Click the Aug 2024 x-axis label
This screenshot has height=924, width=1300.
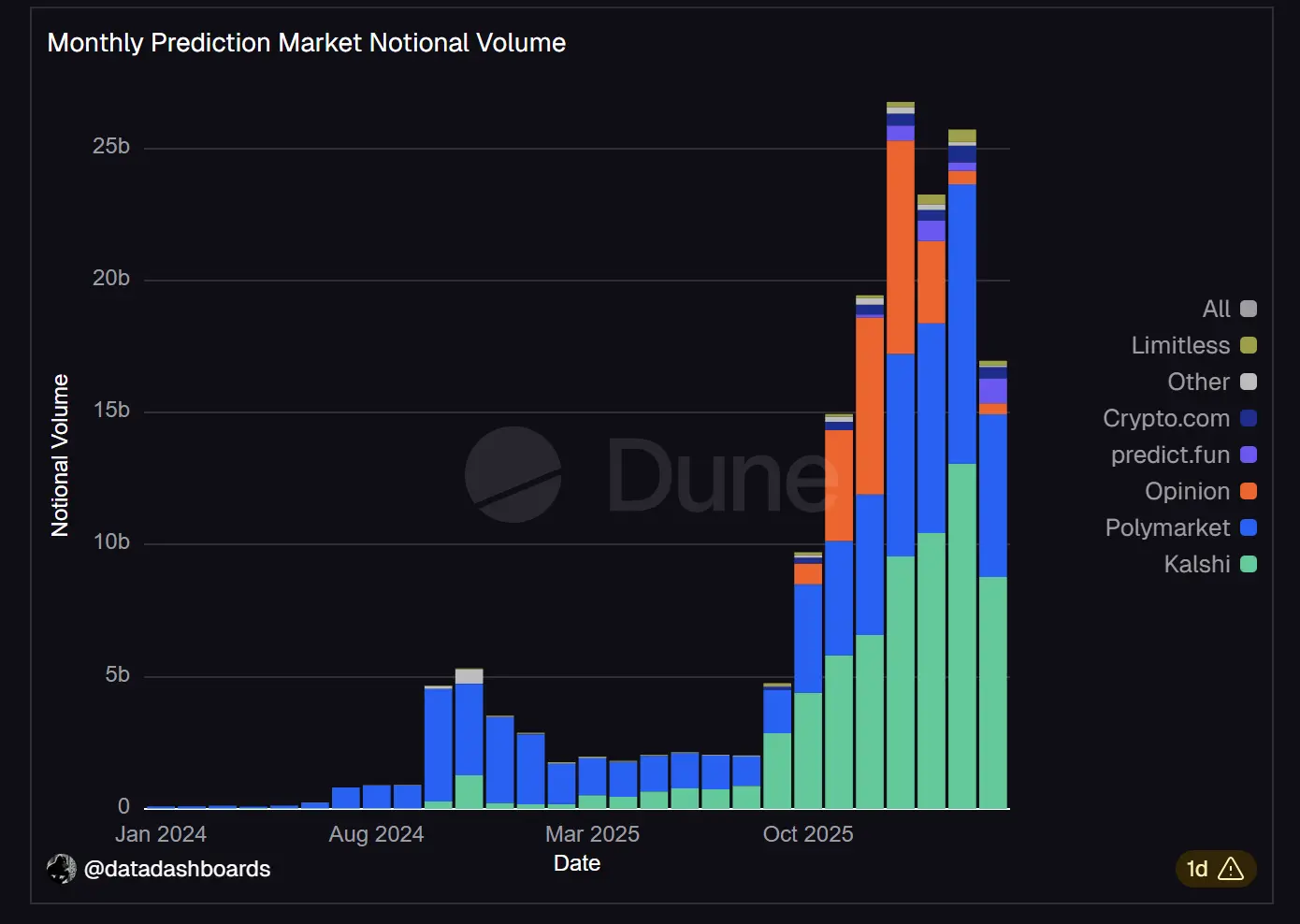click(x=376, y=834)
